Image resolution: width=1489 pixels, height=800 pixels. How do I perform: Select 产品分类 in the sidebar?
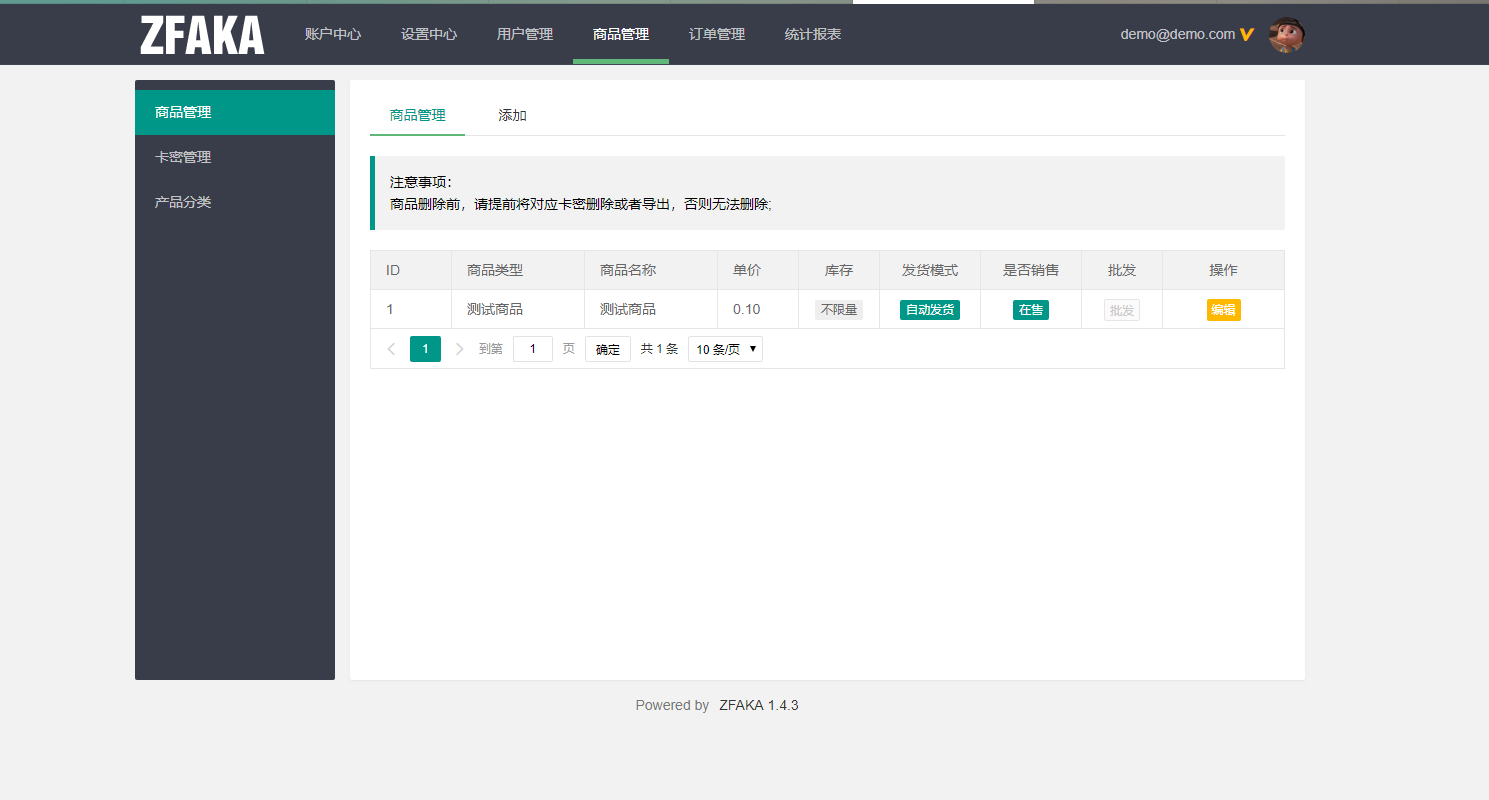183,202
